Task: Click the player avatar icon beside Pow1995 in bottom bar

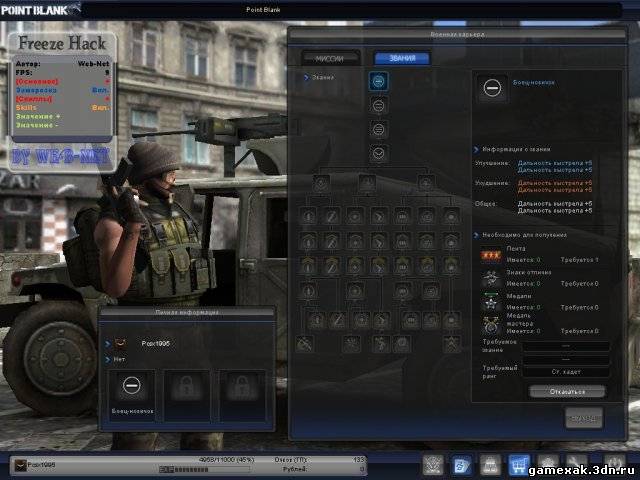Action: (x=20, y=465)
